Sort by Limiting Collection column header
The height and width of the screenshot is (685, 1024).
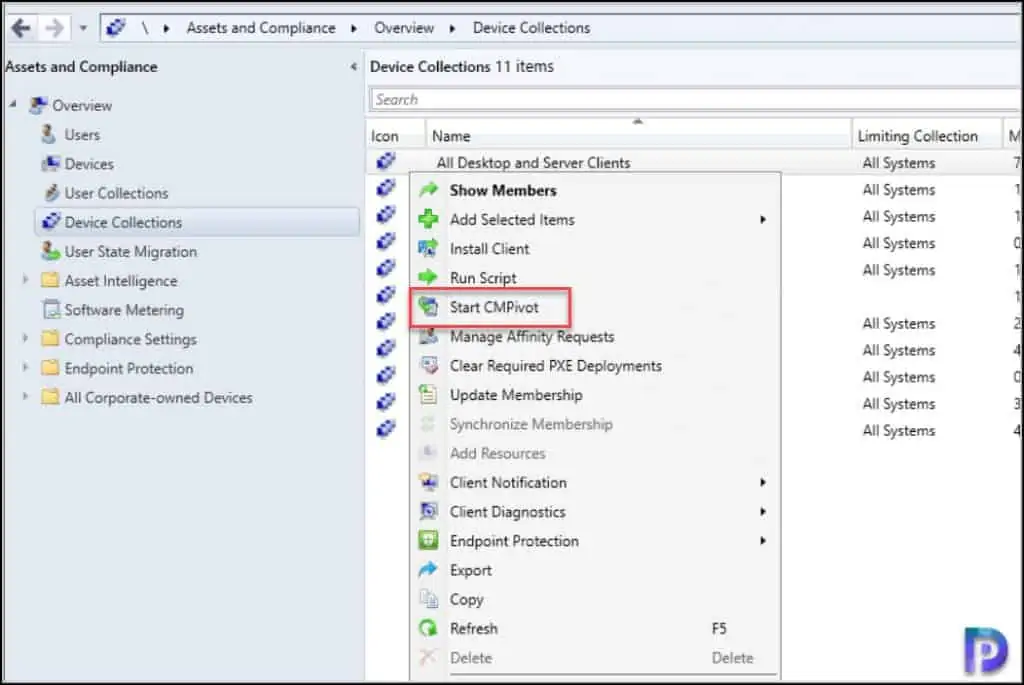pos(918,136)
